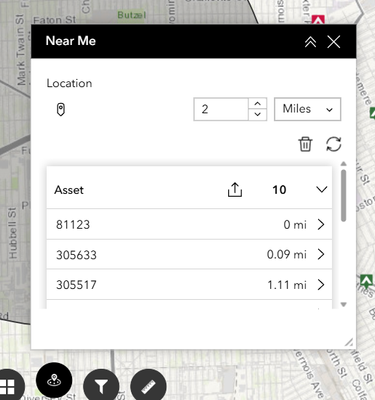Screen dimensions: 375x400
Task: Decrease buffer distance with down arrow
Action: (x=257, y=114)
